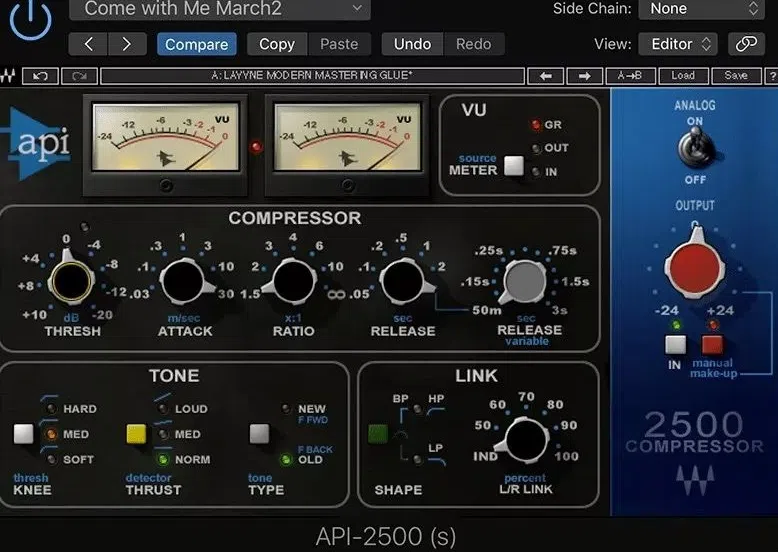Select the GR meter LED
The height and width of the screenshot is (552, 778).
pos(536,124)
